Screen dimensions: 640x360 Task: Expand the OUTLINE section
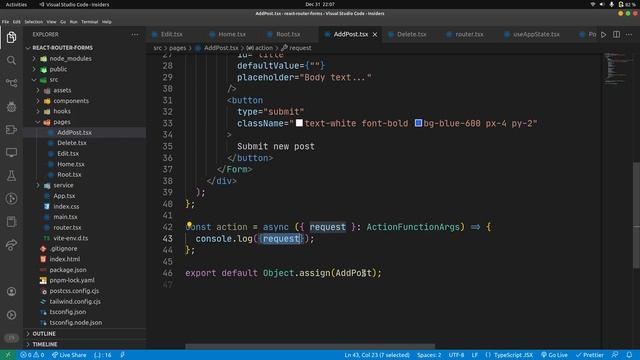85,334
